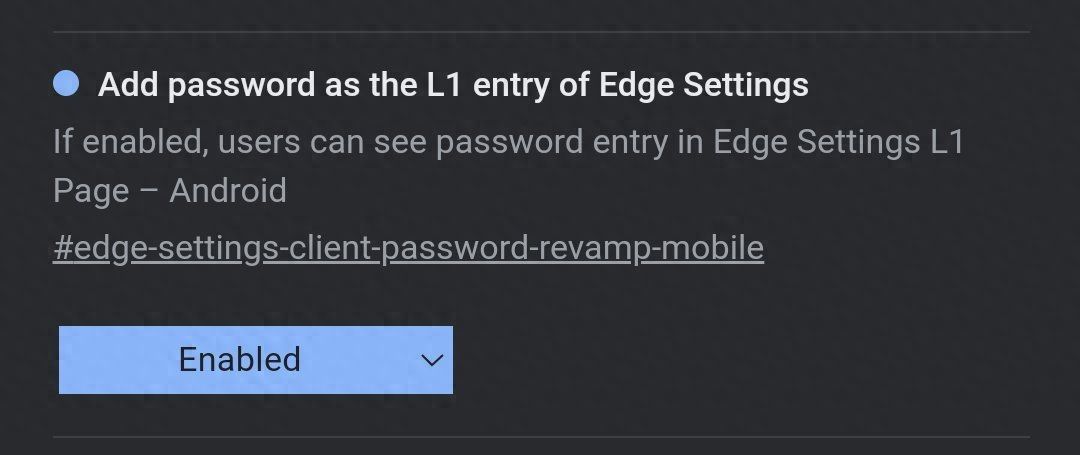Click the description starting 'If enabled, users'

point(508,166)
